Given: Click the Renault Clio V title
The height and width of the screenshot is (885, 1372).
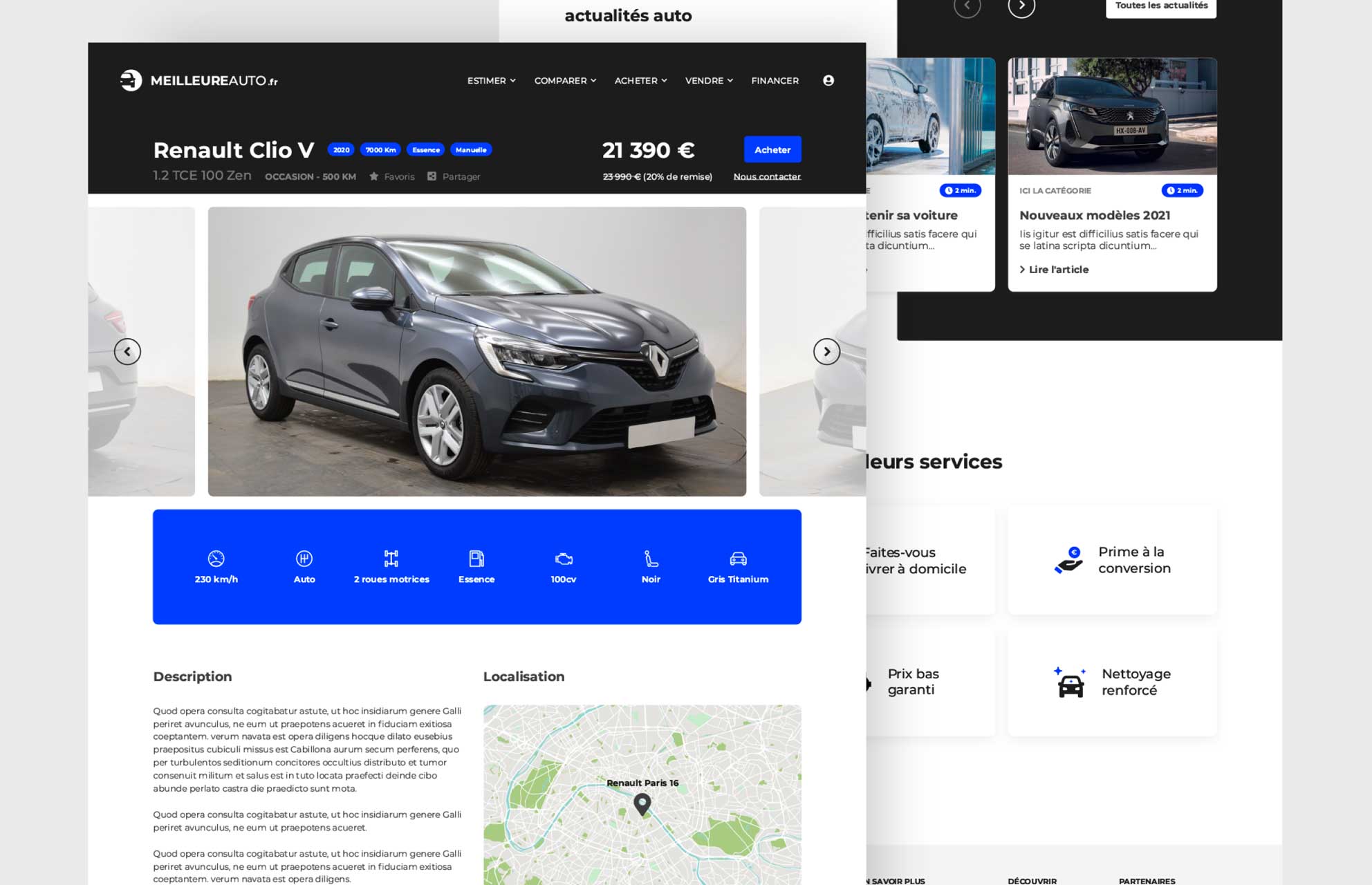Looking at the screenshot, I should pos(234,150).
